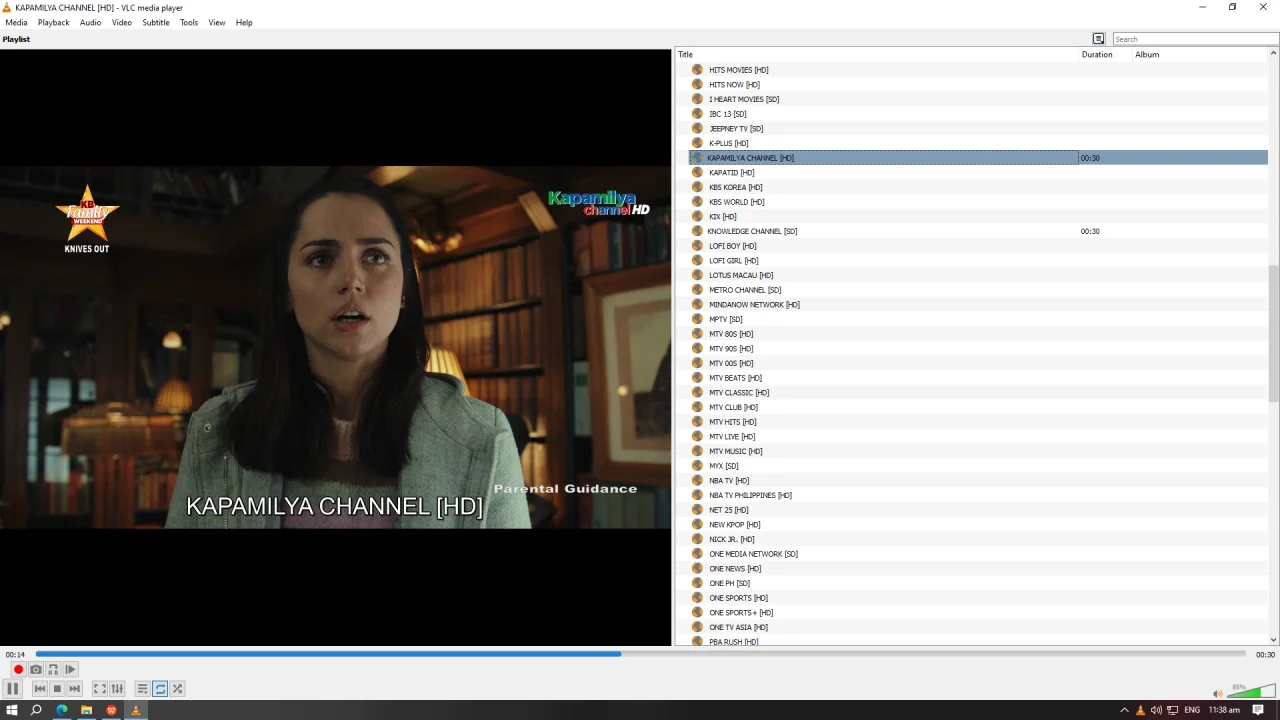Viewport: 1280px width, 720px height.
Task: Stop playback with the stop button
Action: click(x=57, y=688)
